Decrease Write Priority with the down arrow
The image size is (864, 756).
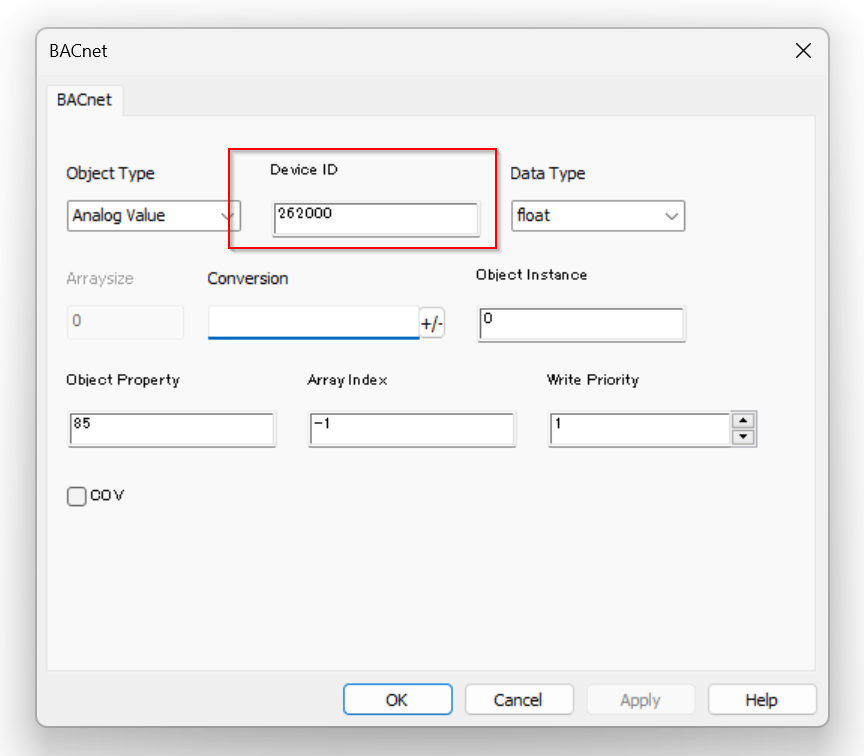click(x=743, y=437)
